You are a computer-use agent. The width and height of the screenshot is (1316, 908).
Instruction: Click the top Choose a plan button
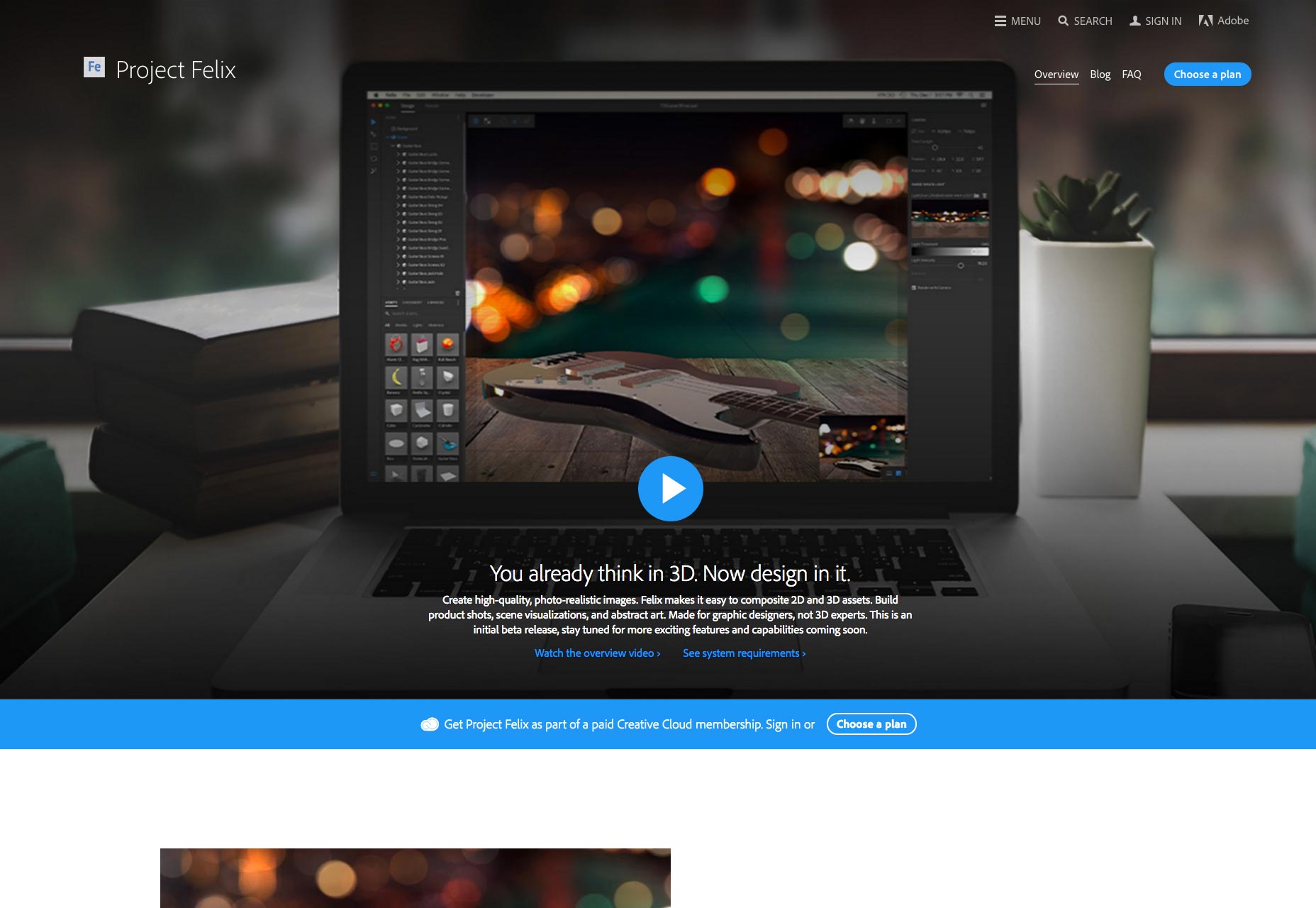pyautogui.click(x=1207, y=74)
